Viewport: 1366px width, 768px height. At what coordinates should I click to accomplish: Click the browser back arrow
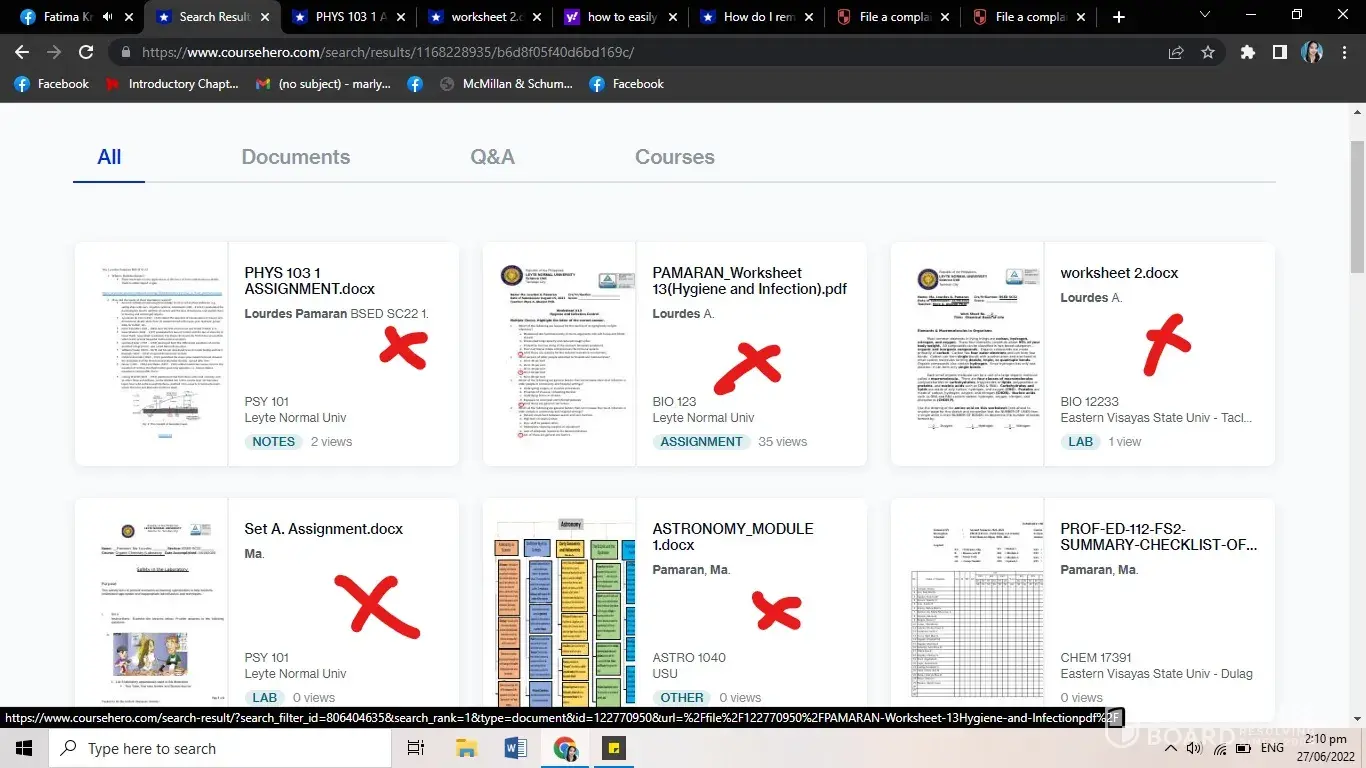pyautogui.click(x=22, y=52)
